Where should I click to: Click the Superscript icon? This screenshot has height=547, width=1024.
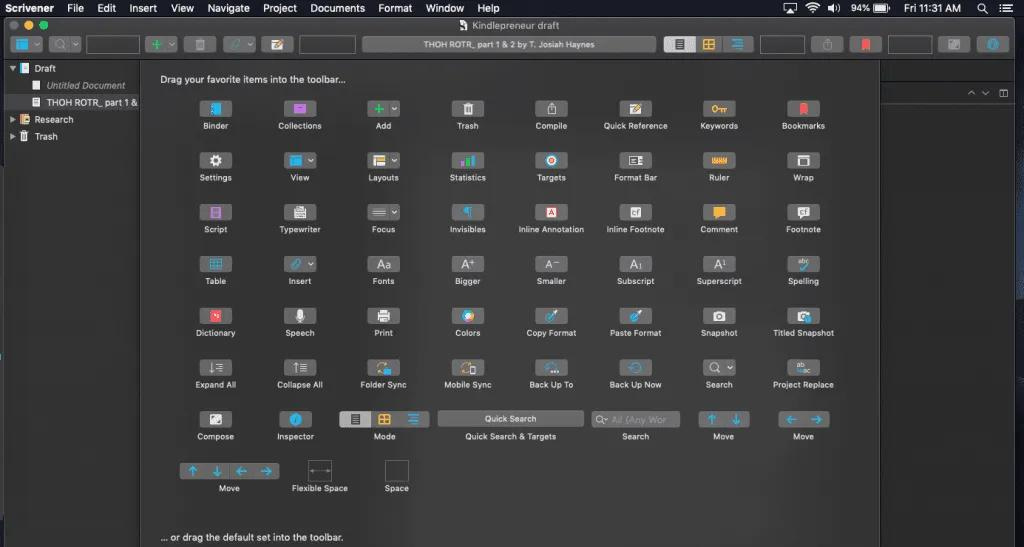pos(719,264)
